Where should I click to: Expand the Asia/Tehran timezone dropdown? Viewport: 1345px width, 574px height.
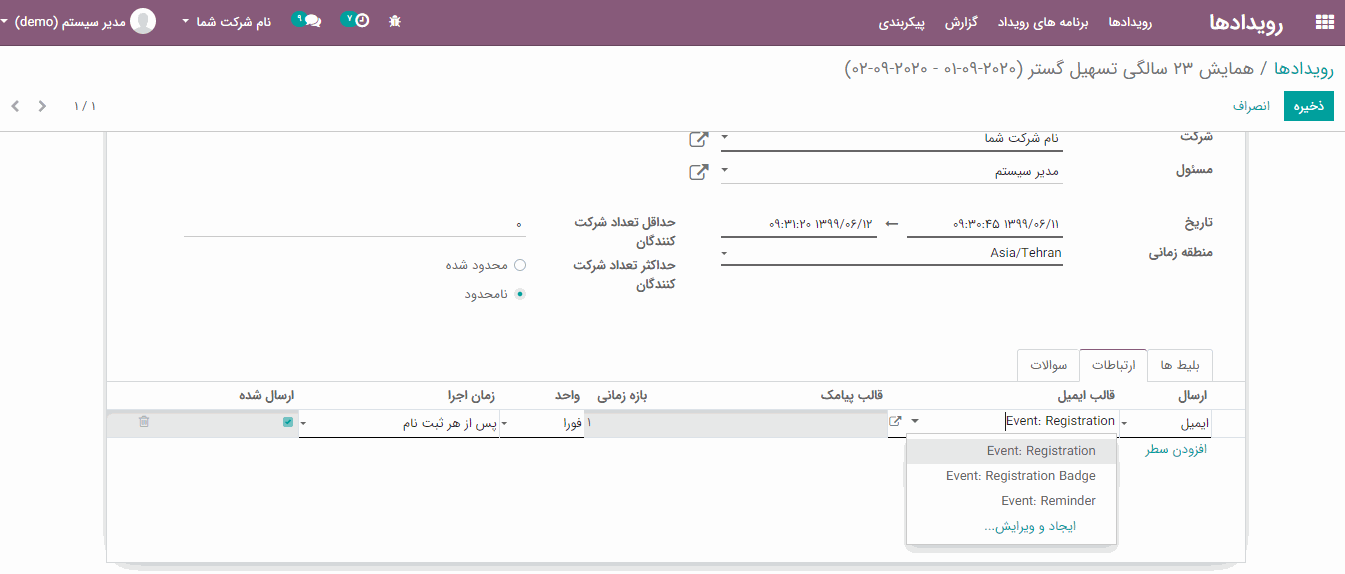tap(890, 254)
